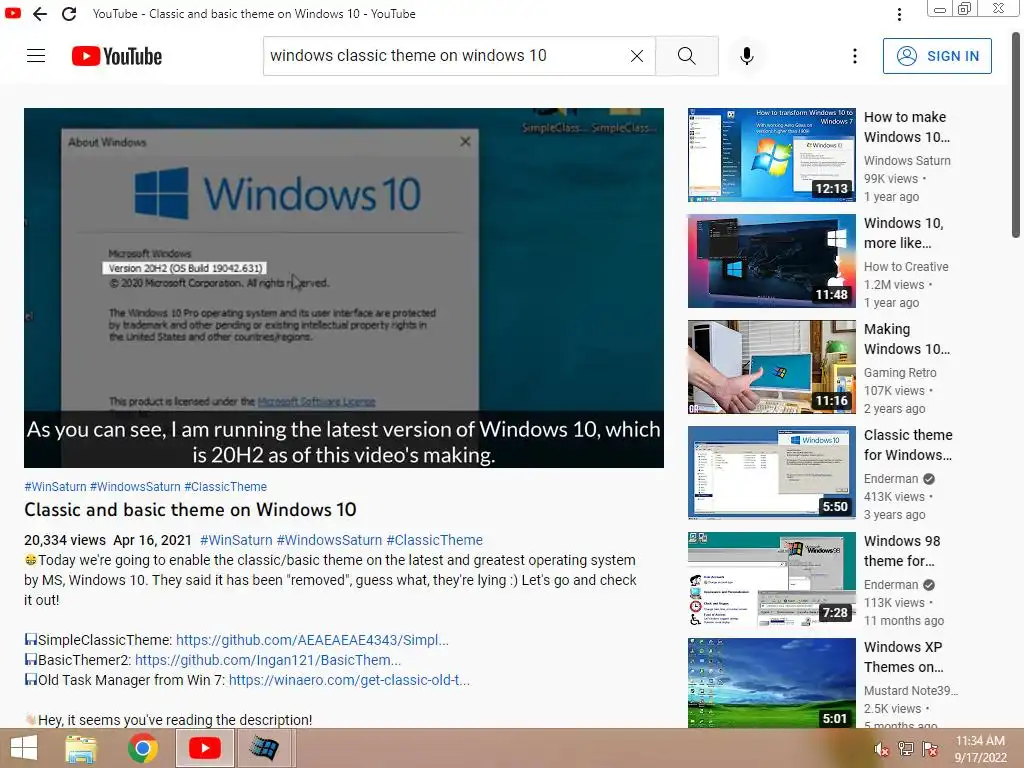1024x768 pixels.
Task: Click the Apr 16, 2021 upload date
Action: click(x=152, y=540)
